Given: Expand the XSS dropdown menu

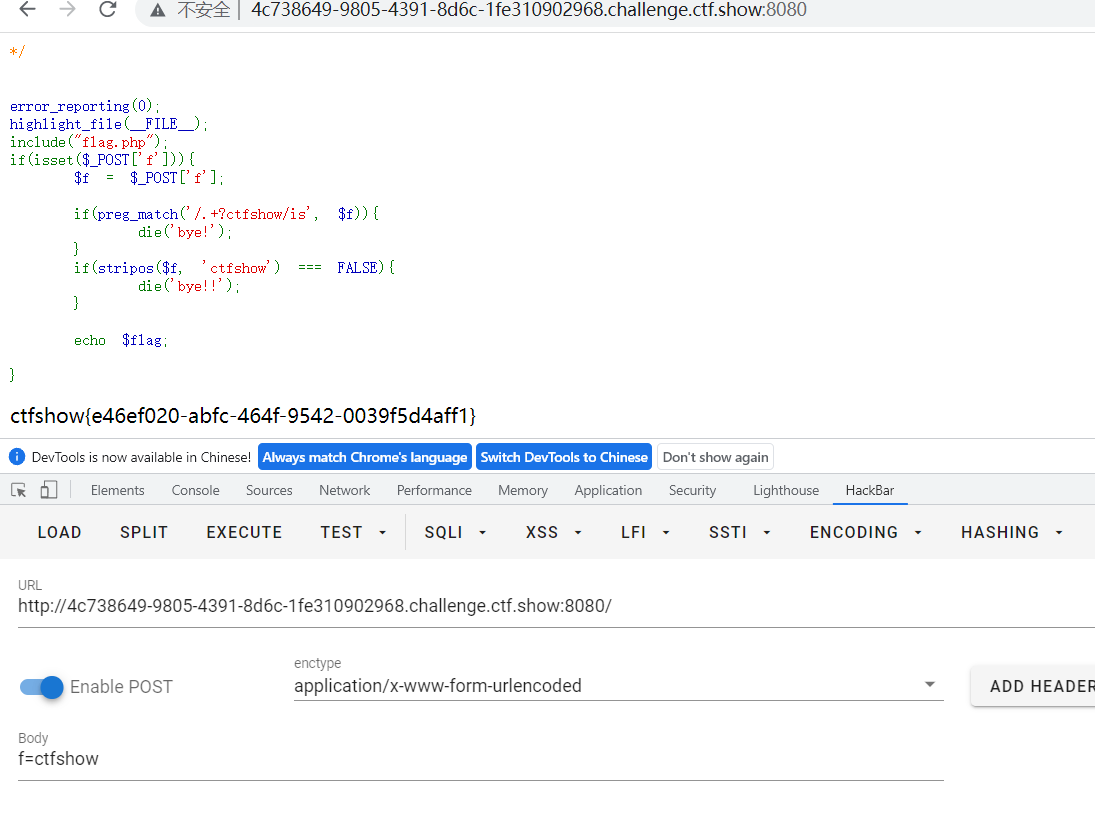Looking at the screenshot, I should click(554, 532).
